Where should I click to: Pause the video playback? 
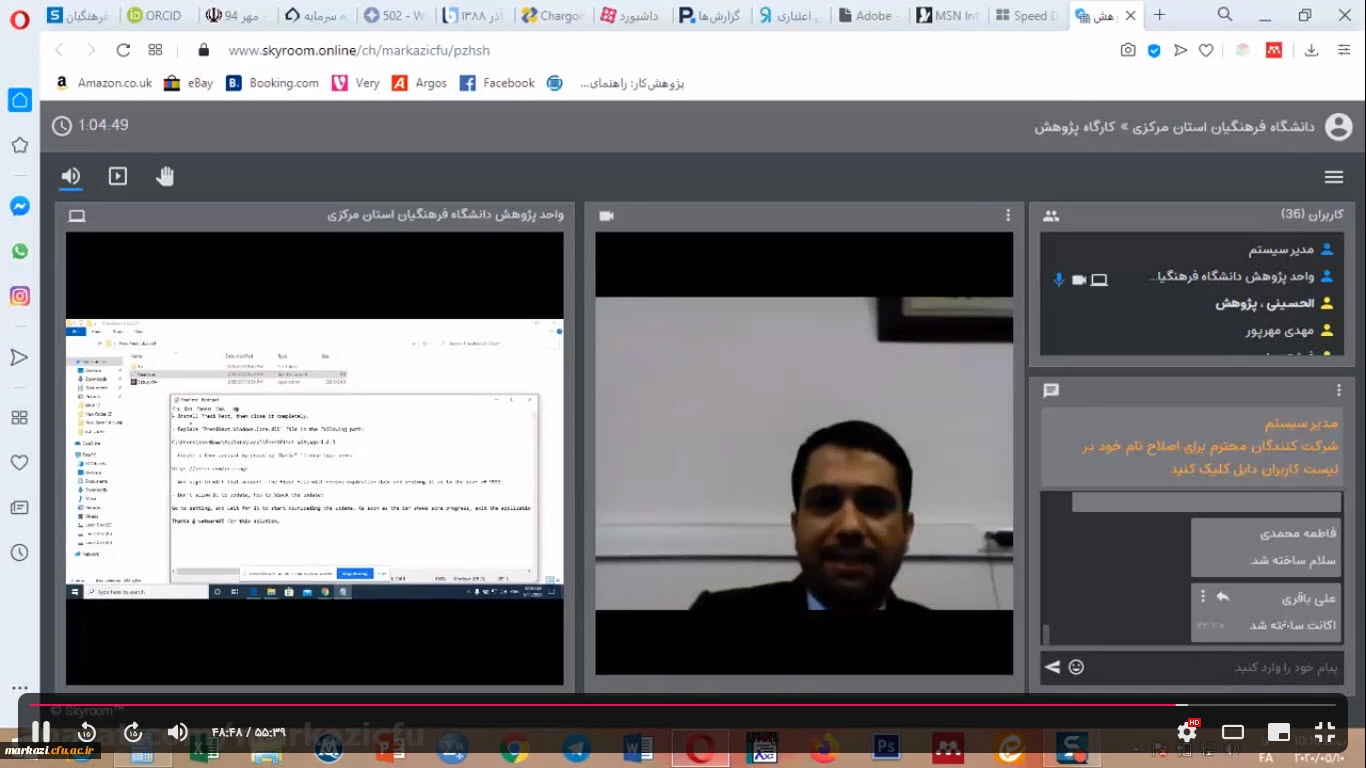41,732
